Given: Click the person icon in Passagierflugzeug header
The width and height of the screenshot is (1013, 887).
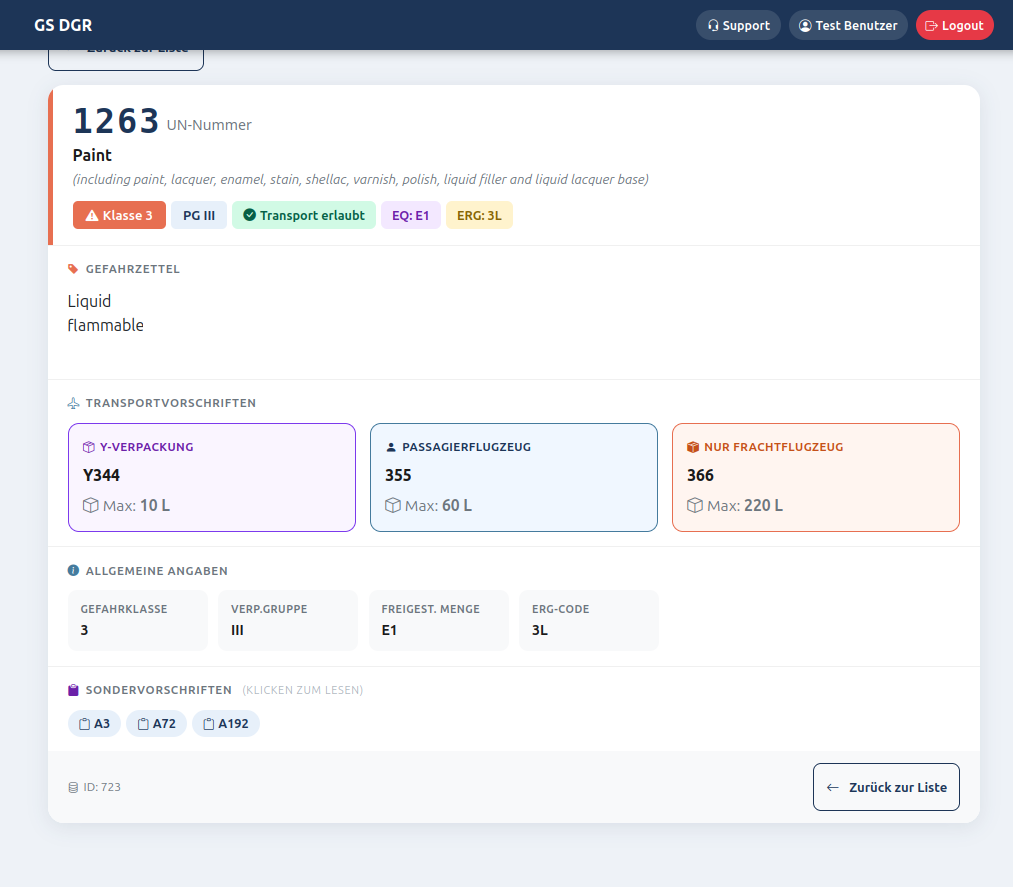Looking at the screenshot, I should tap(390, 447).
